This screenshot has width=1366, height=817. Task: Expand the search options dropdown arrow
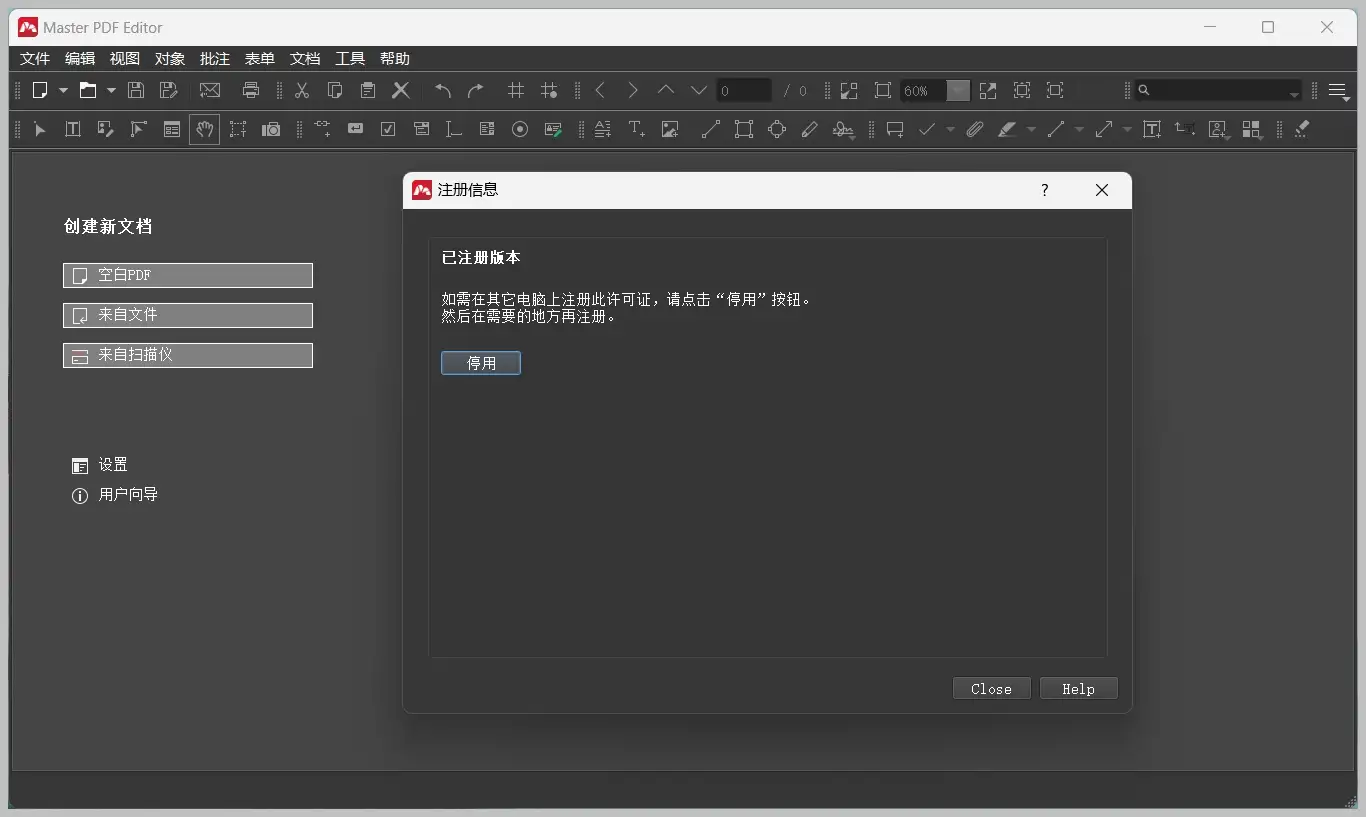pyautogui.click(x=1294, y=91)
